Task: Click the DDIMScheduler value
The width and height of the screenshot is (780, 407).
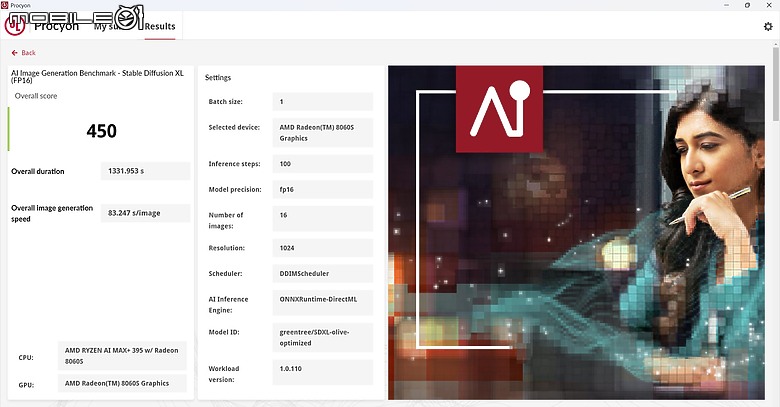Action: point(322,274)
